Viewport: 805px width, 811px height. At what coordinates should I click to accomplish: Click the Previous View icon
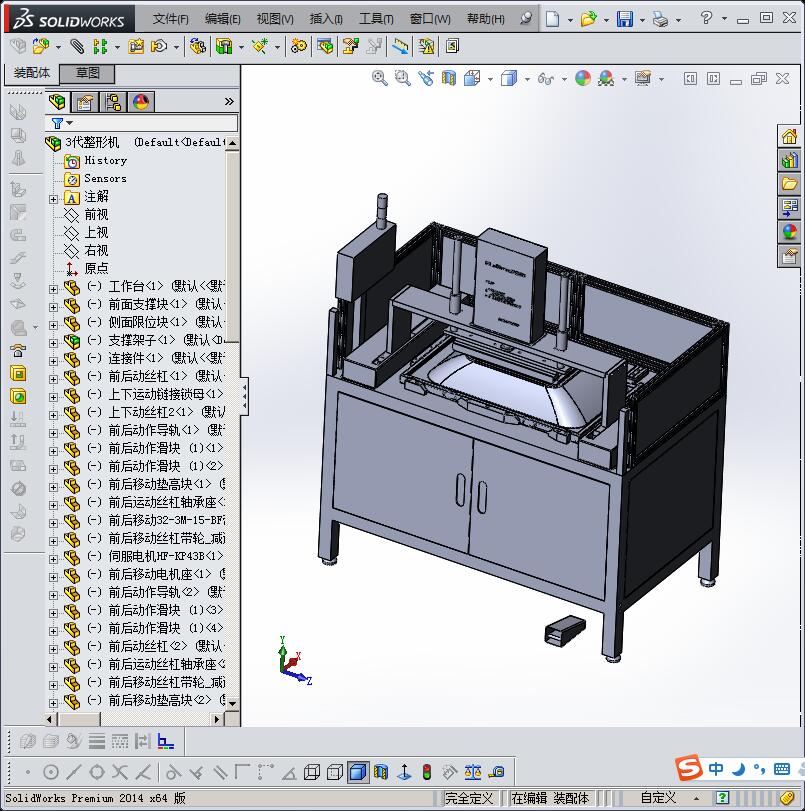point(426,79)
